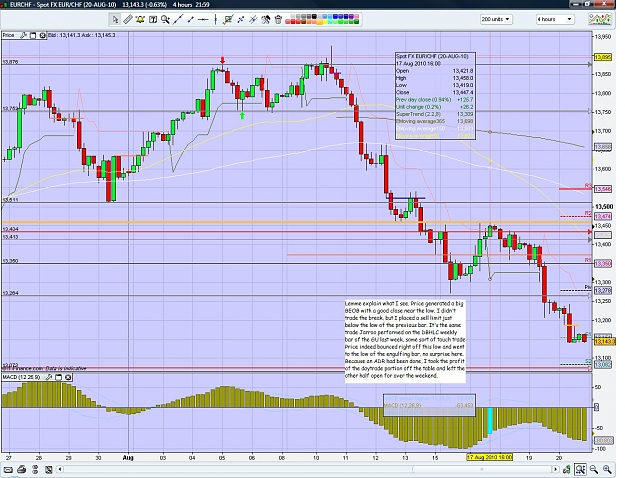
Task: Click the Aug label on date axis
Action: 128,458
